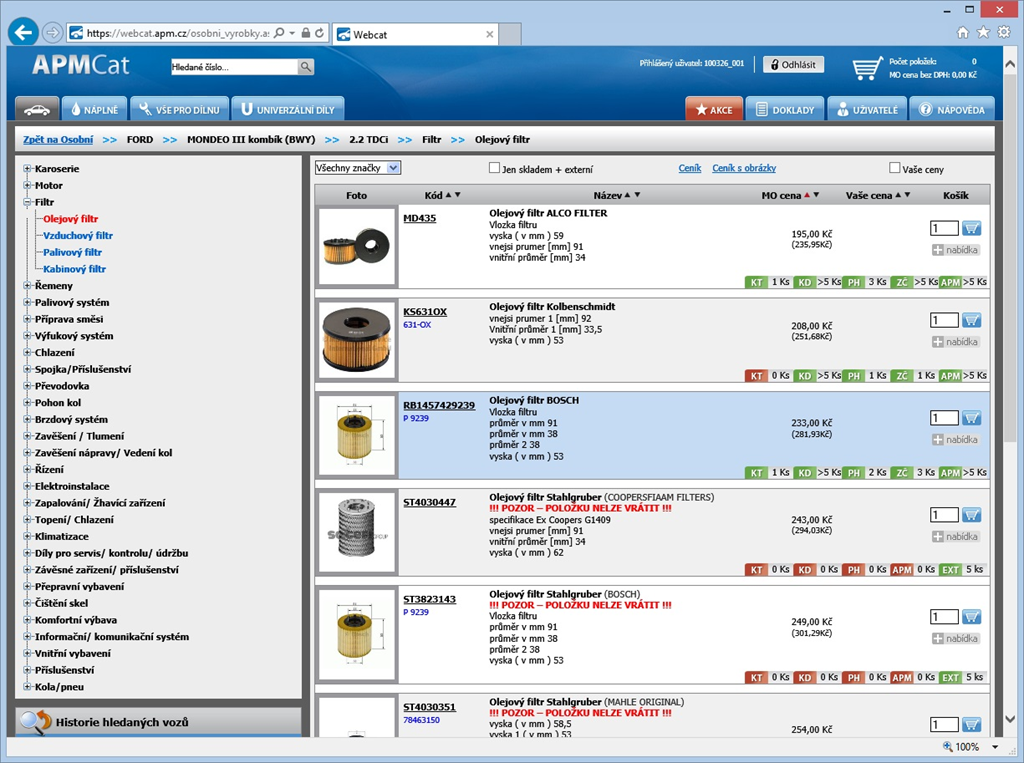Open the Všechny značky dropdown
This screenshot has width=1024, height=763.
[358, 168]
